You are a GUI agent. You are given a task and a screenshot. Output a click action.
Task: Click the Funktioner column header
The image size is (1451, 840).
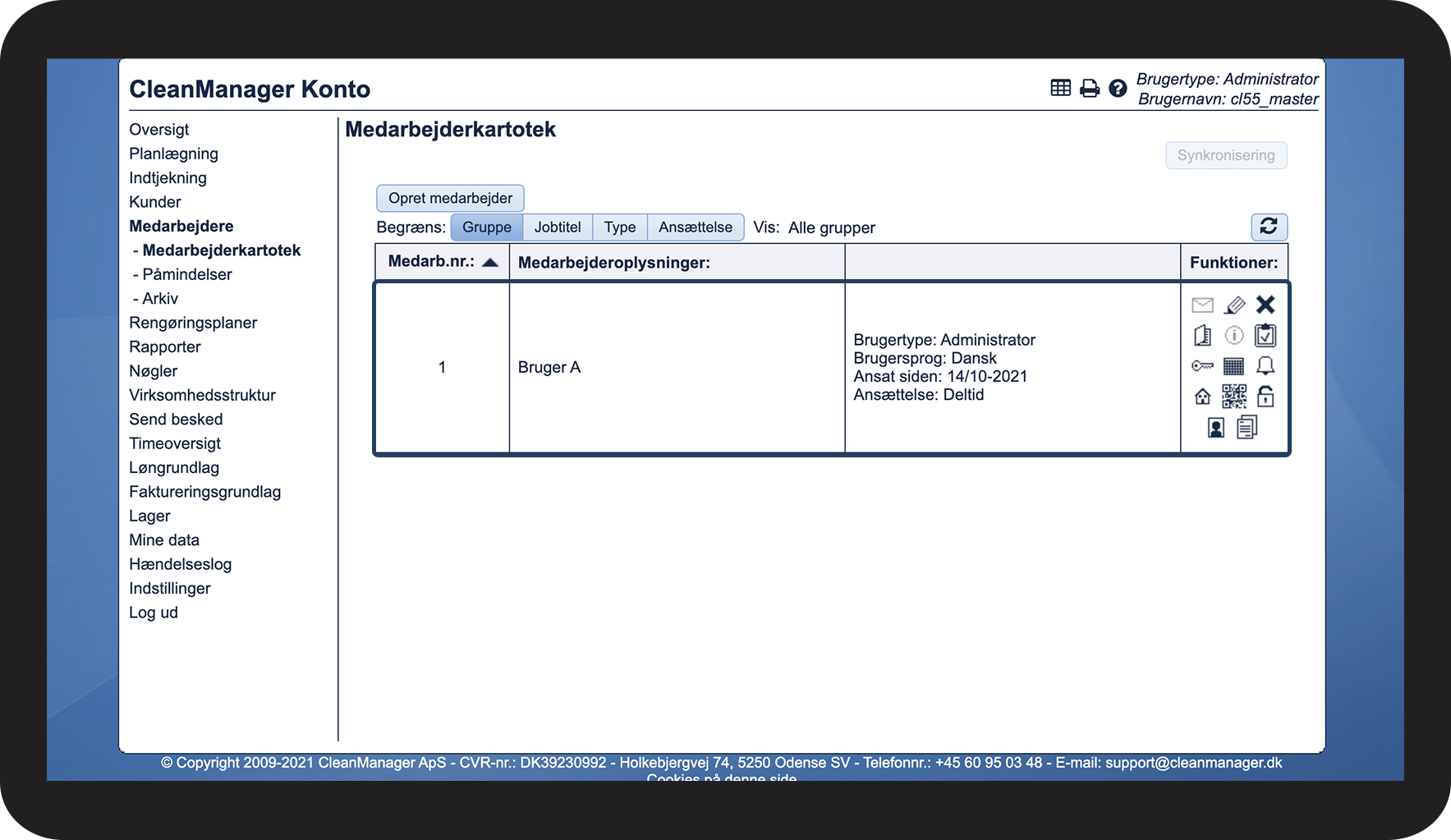[x=1233, y=263]
